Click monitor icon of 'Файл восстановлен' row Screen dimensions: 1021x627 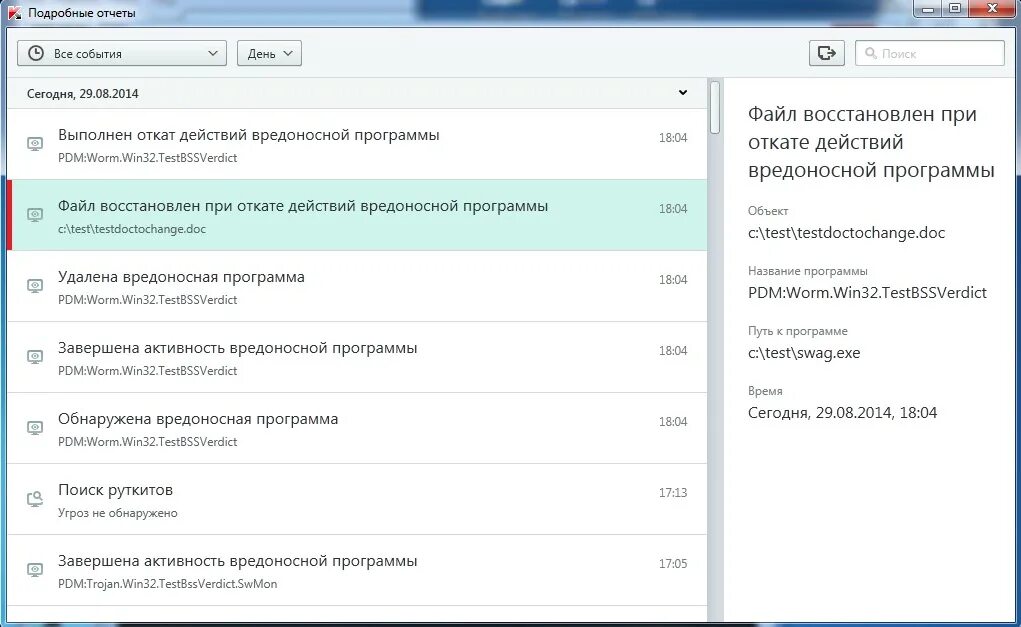(35, 215)
